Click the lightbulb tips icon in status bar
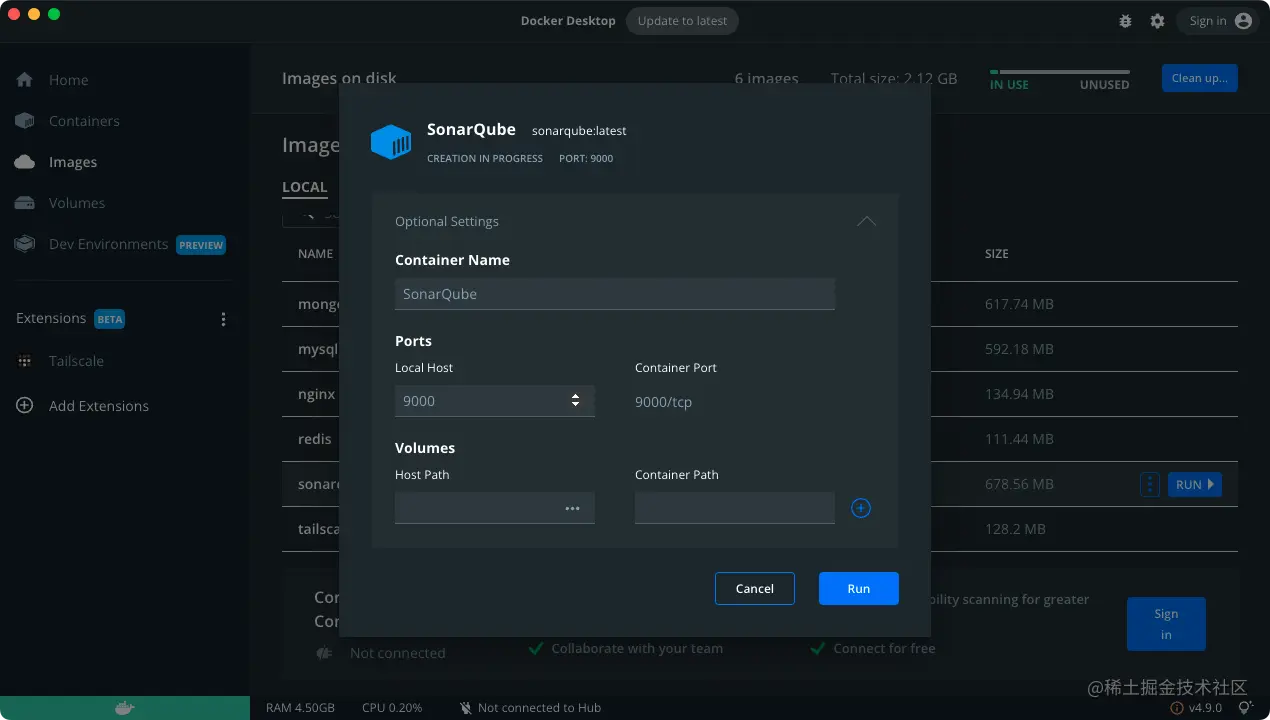This screenshot has width=1270, height=720. coord(1245,708)
